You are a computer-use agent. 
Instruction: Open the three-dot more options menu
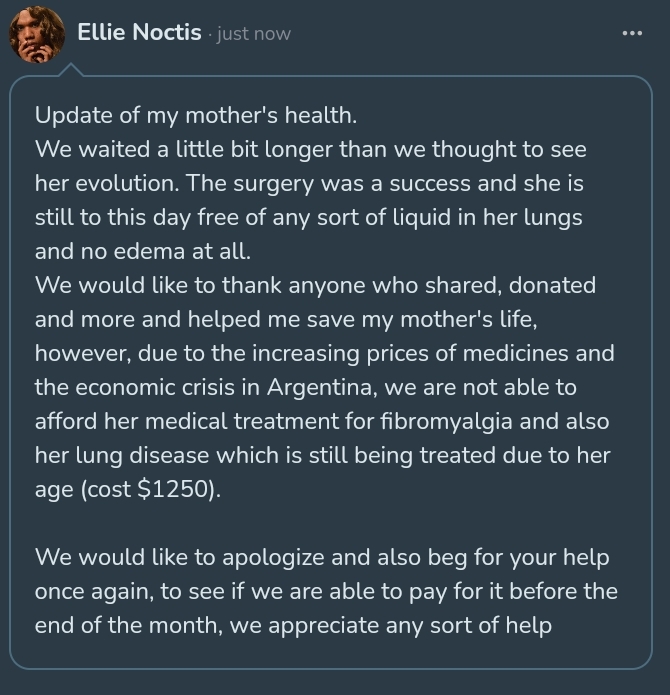point(631,33)
